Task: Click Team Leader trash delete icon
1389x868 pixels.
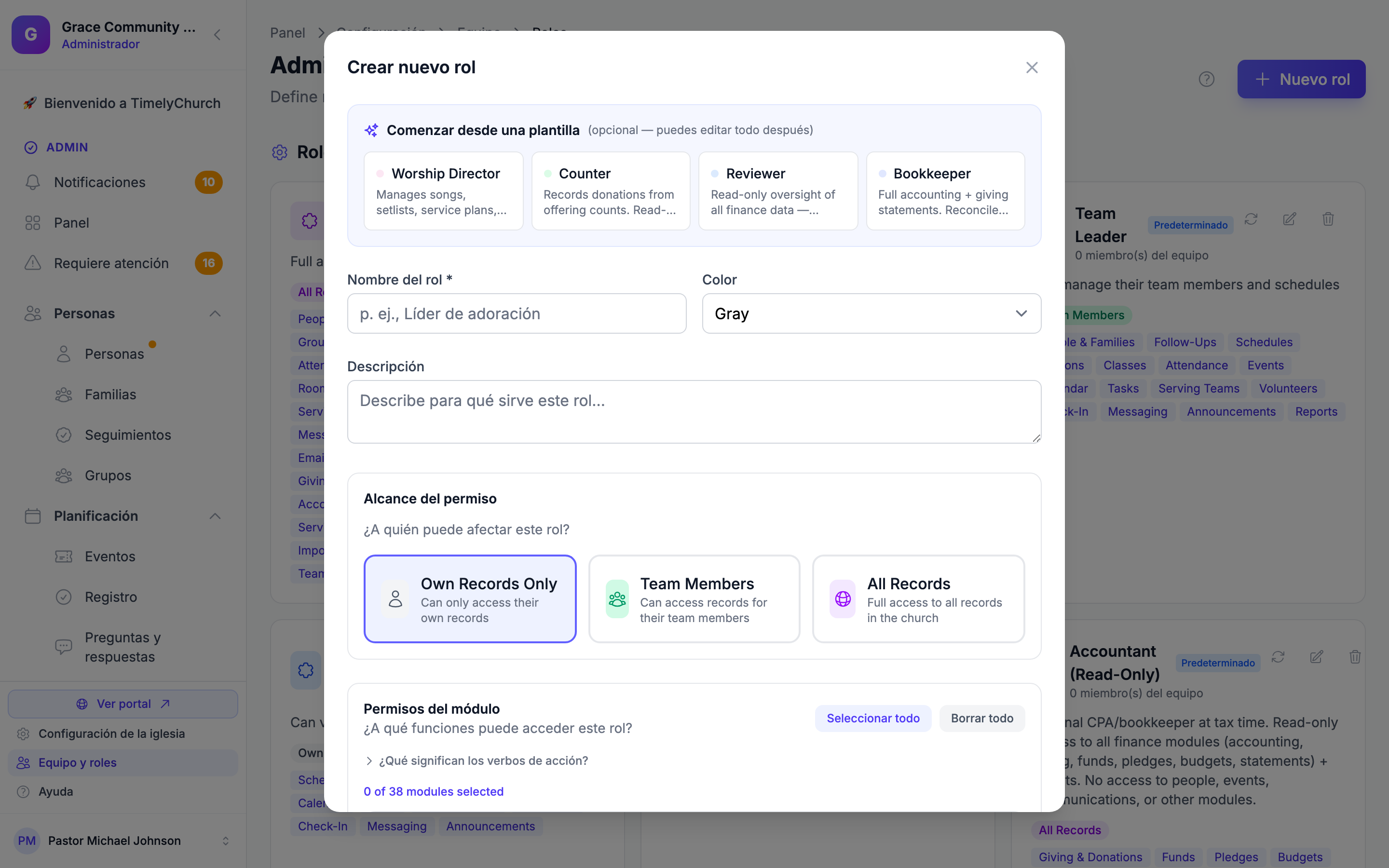Action: (x=1328, y=219)
